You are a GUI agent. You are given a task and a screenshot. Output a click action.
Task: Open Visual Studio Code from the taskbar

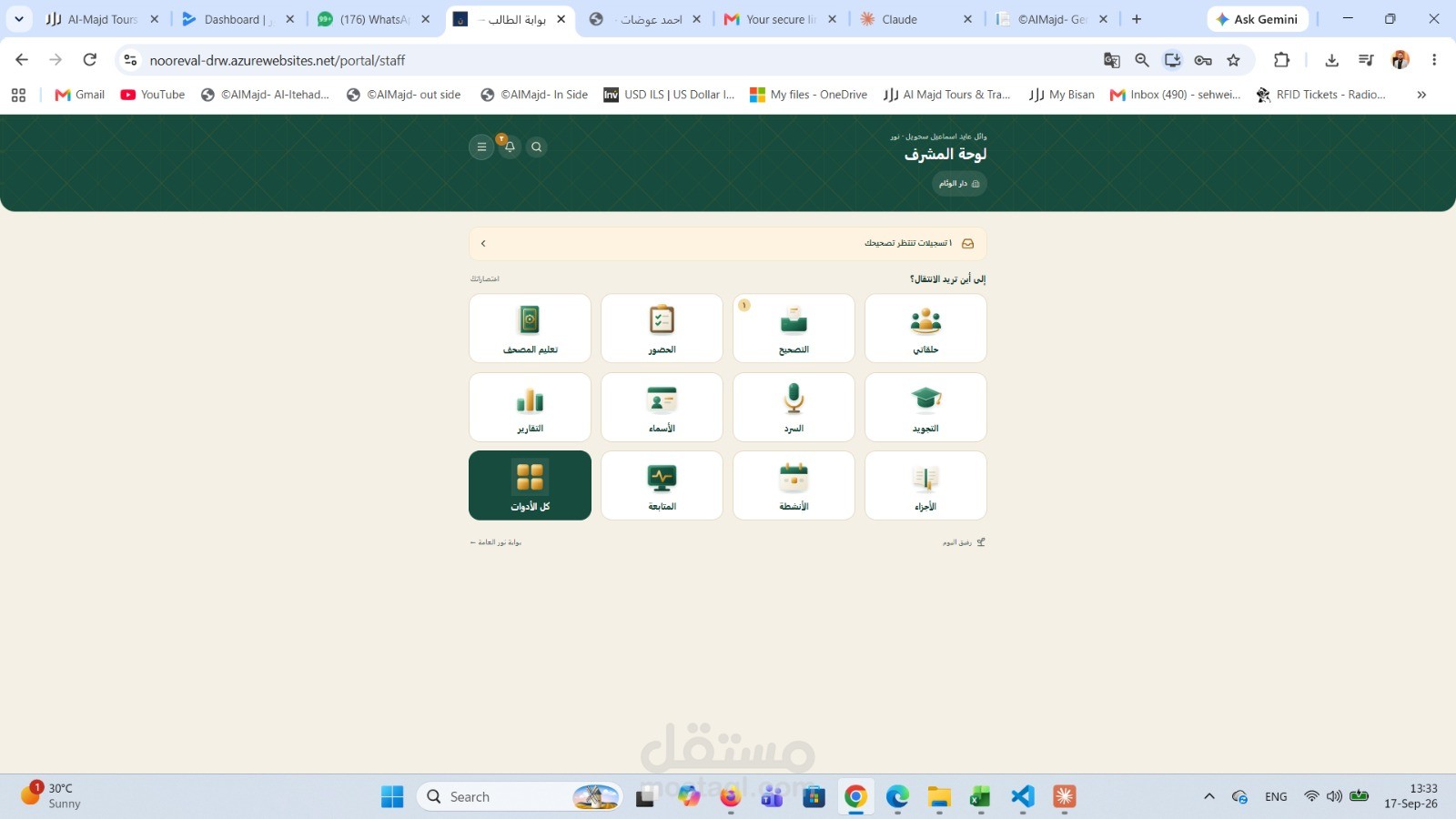tap(1023, 796)
